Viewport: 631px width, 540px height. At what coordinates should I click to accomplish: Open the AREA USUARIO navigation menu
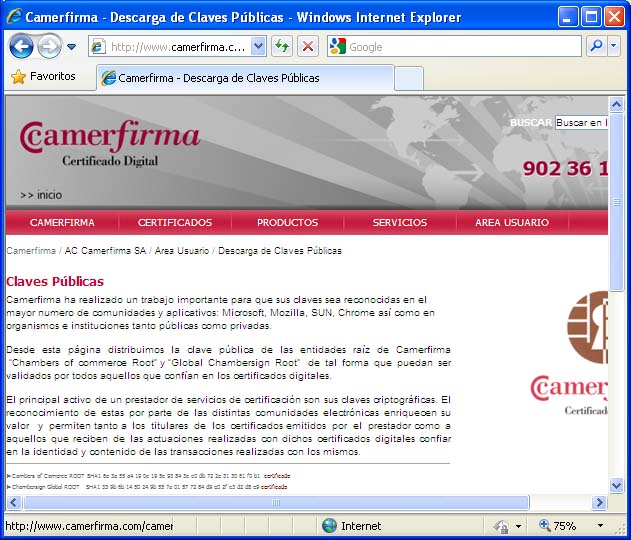512,223
